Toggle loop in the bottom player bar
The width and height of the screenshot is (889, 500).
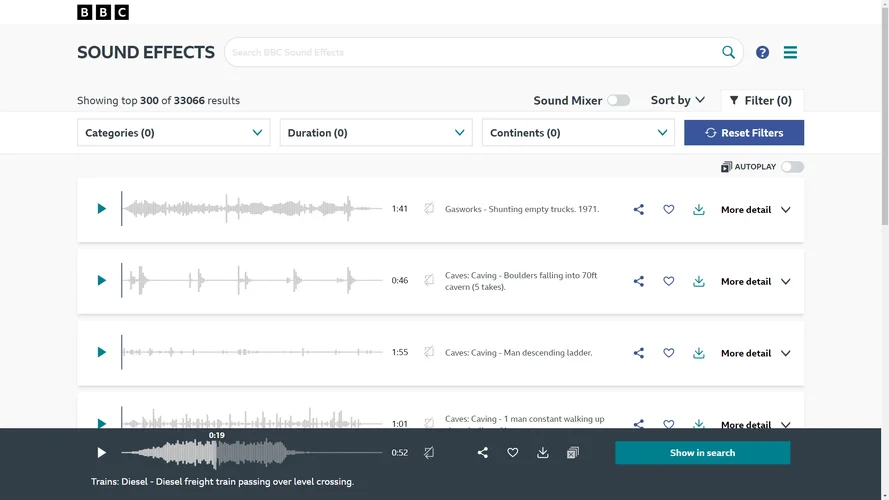[429, 453]
